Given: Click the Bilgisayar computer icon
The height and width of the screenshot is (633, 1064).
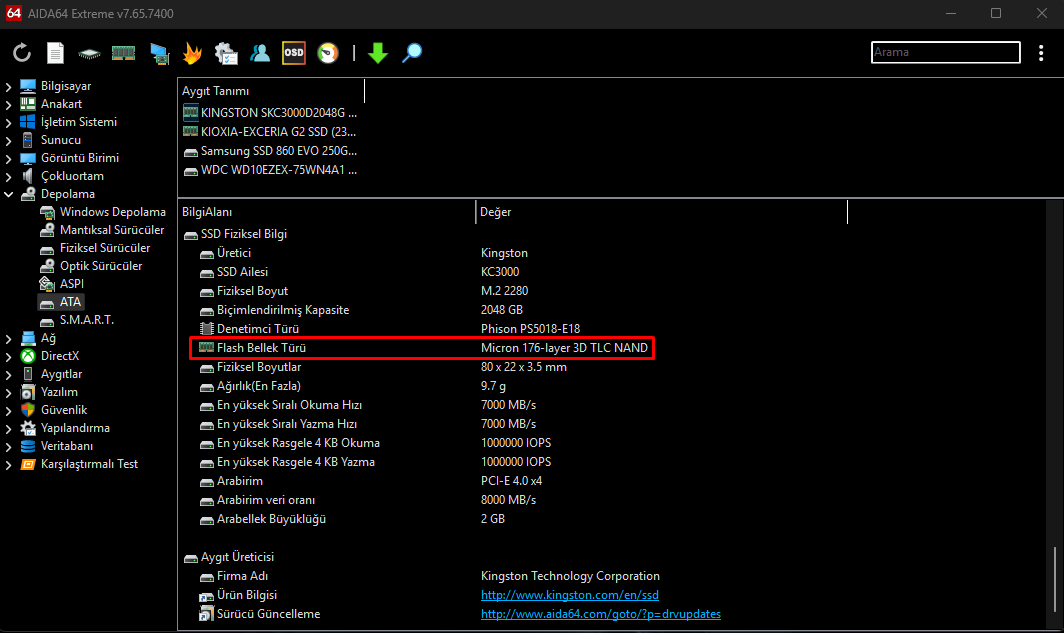Looking at the screenshot, I should pos(28,86).
